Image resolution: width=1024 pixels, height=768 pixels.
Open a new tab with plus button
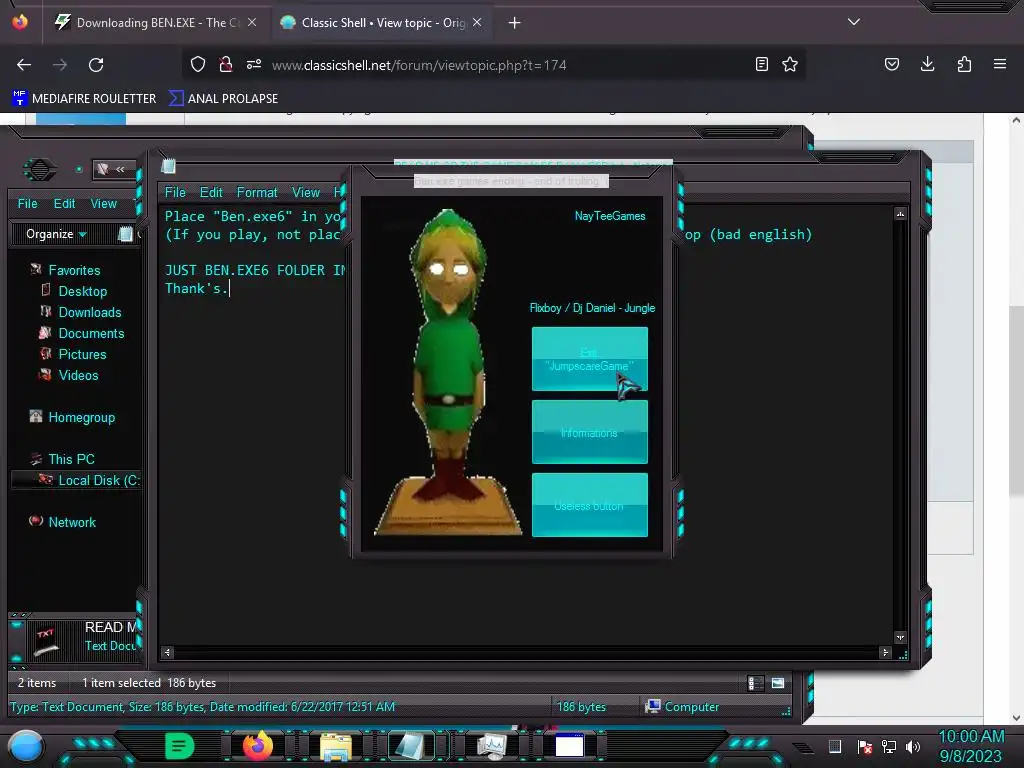[515, 23]
